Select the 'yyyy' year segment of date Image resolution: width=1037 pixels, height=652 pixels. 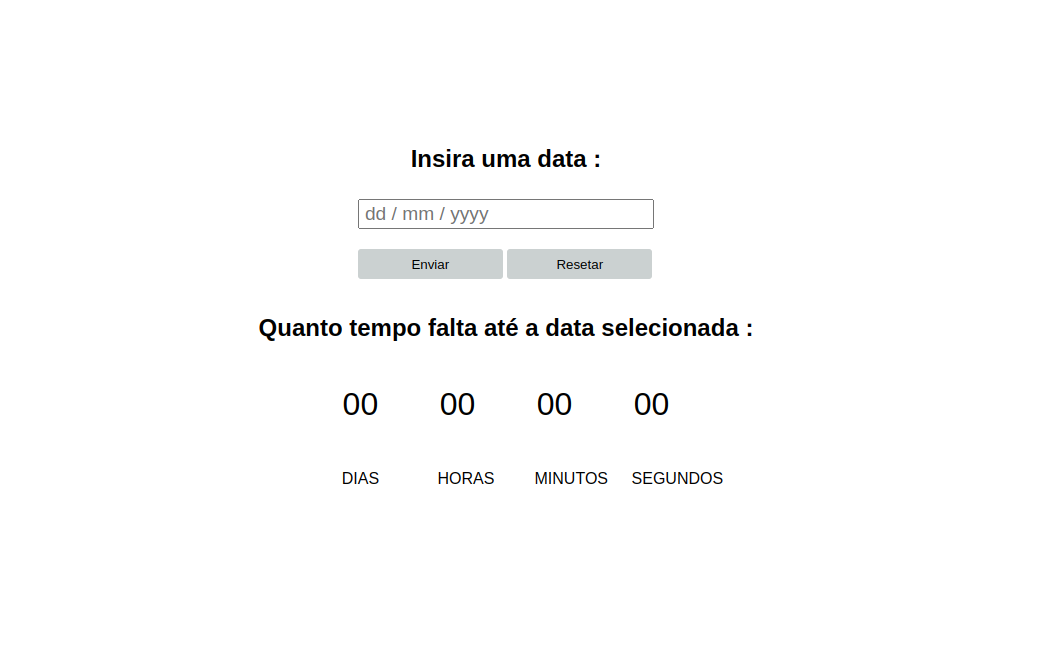pyautogui.click(x=469, y=214)
